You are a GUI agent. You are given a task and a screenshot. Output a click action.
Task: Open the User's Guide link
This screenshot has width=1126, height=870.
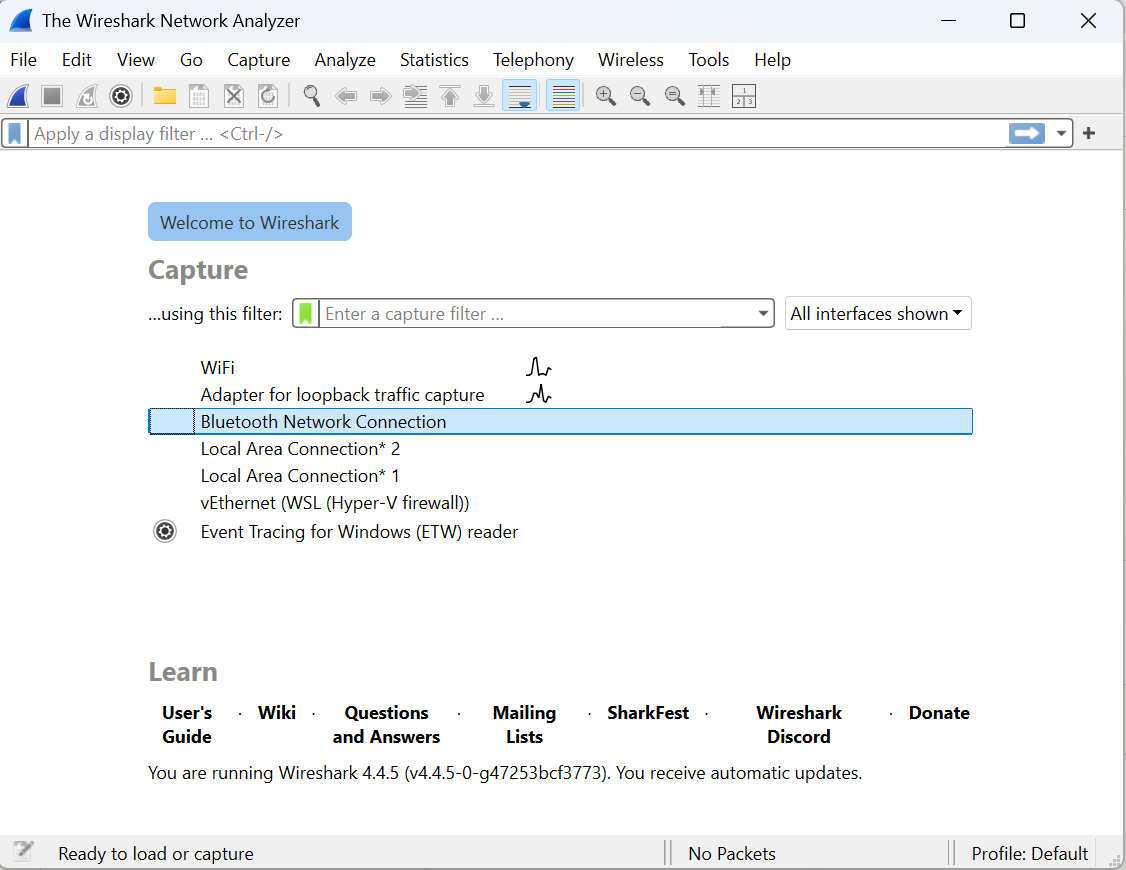point(187,724)
